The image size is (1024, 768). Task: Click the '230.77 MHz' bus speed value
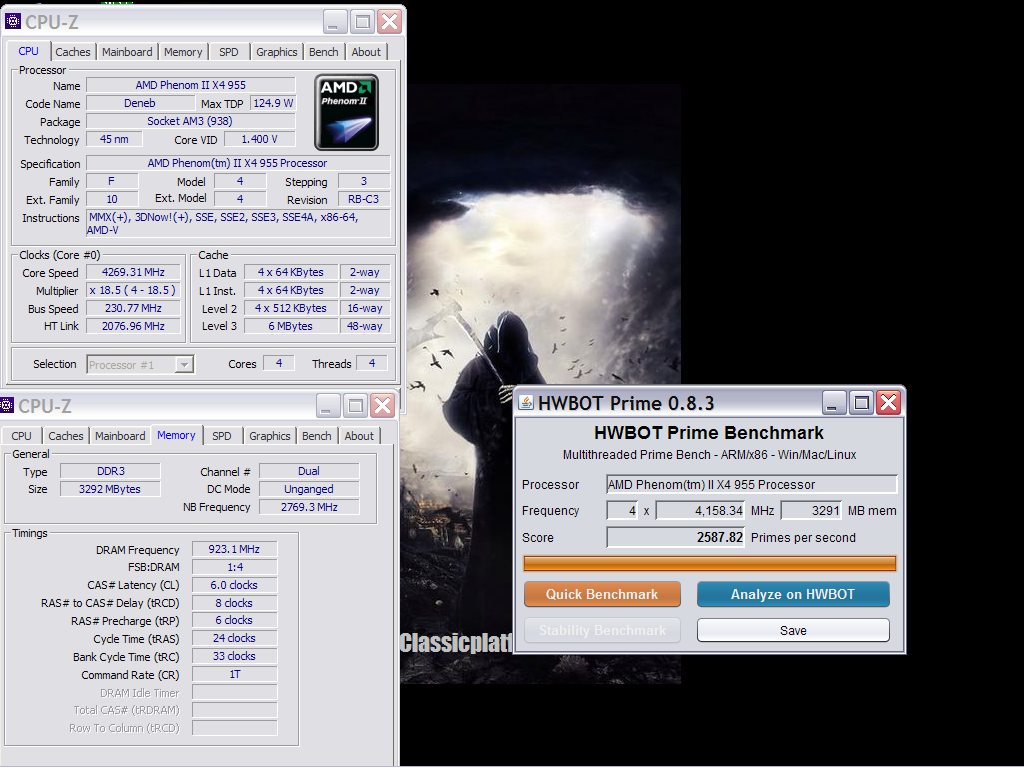pyautogui.click(x=133, y=308)
